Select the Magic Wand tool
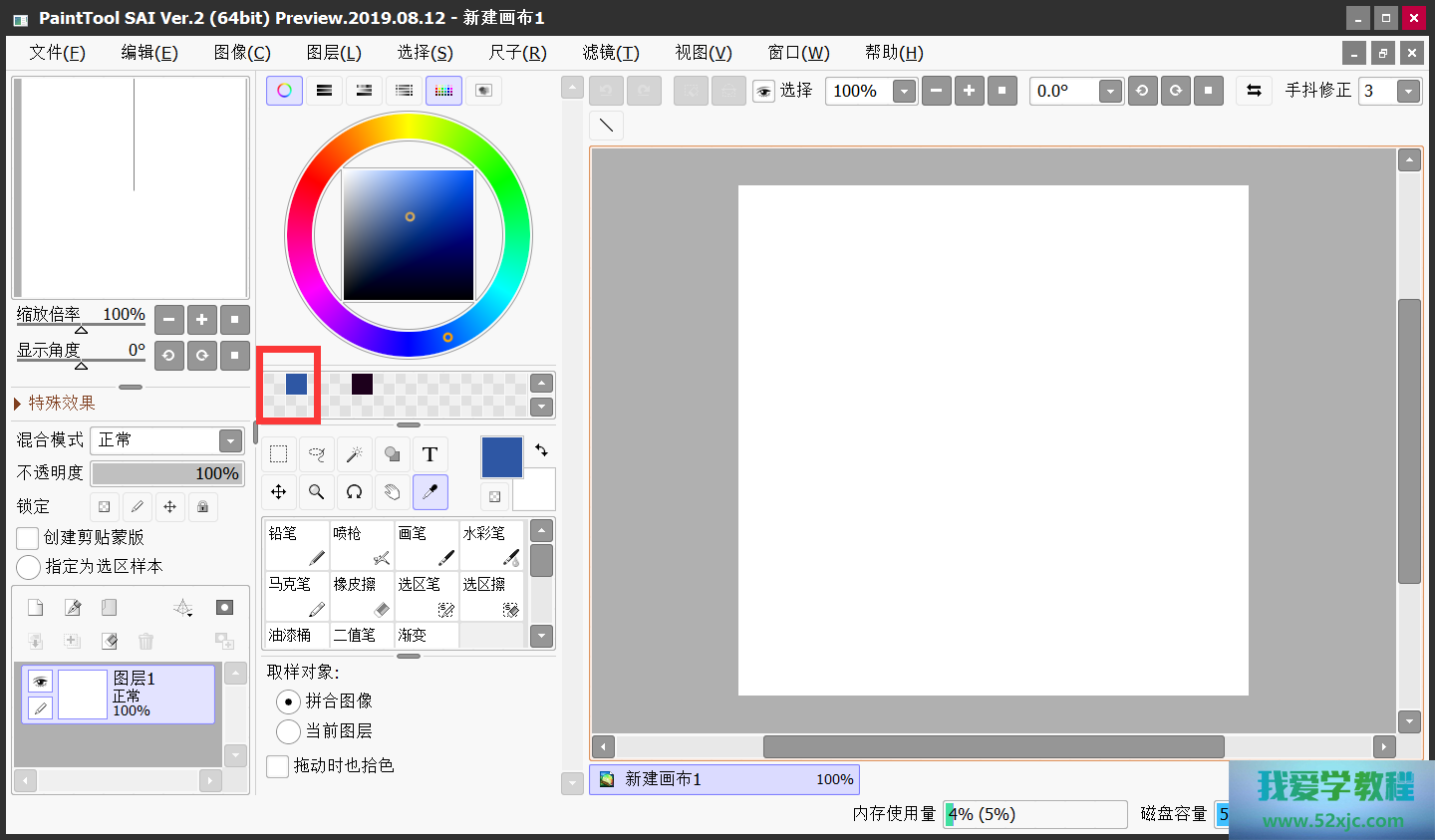 point(354,455)
